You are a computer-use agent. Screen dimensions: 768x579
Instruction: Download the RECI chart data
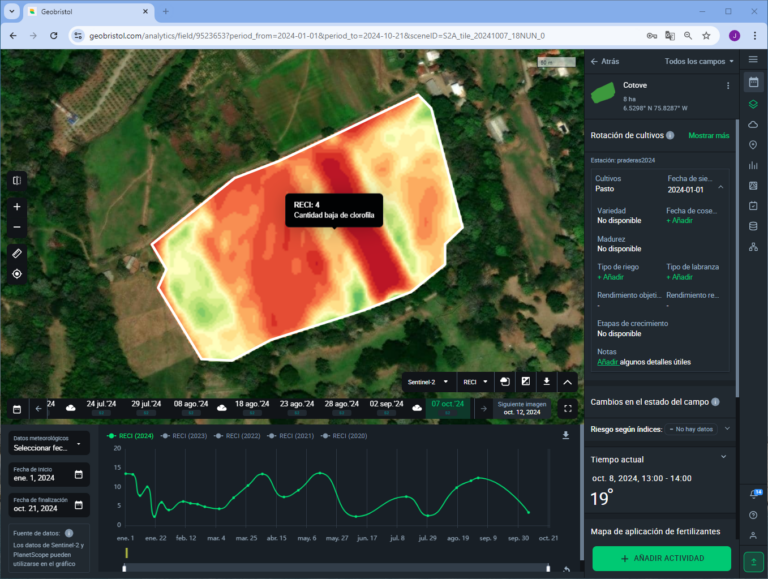point(566,435)
